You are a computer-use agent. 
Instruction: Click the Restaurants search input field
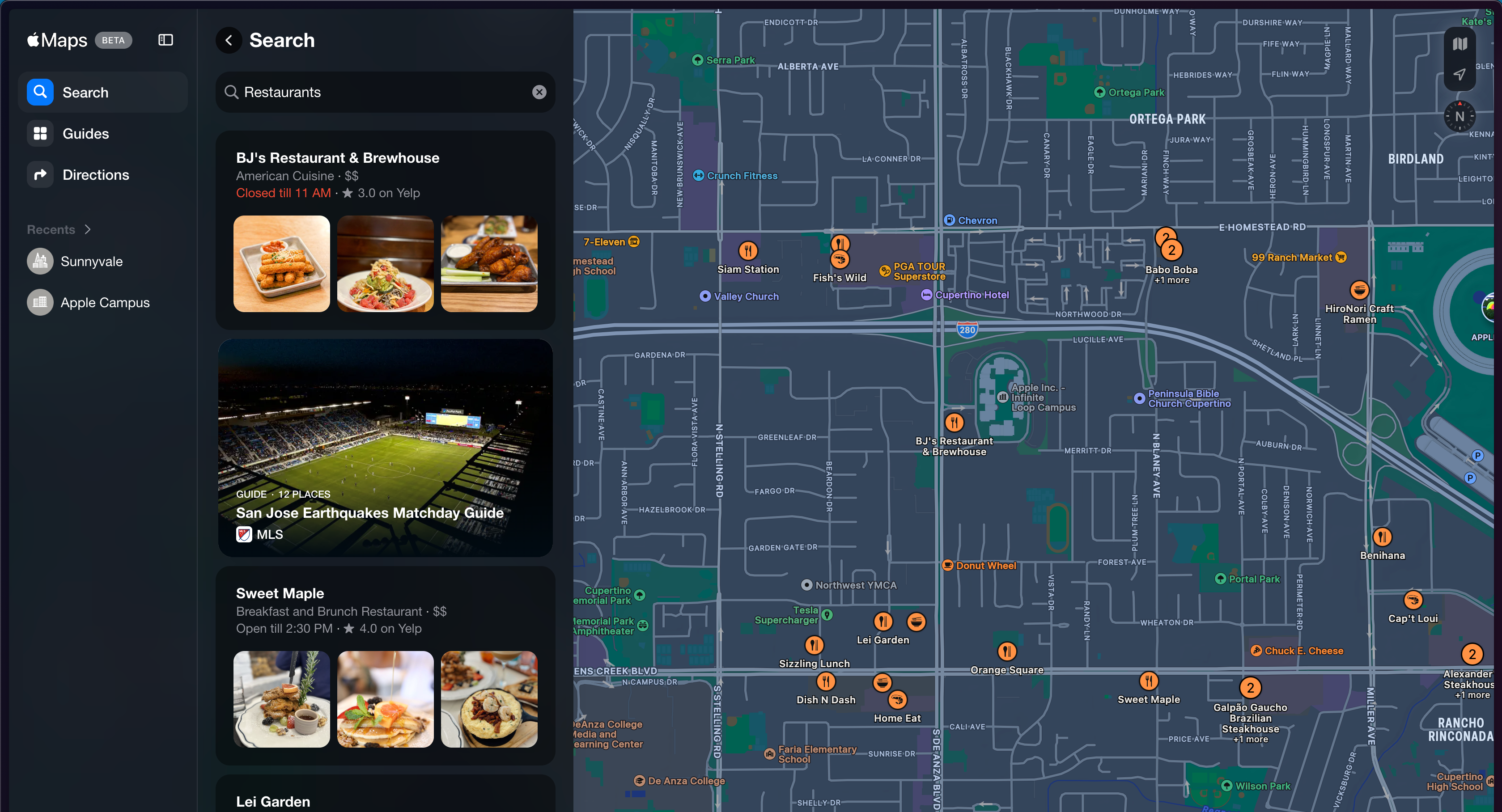pos(383,92)
